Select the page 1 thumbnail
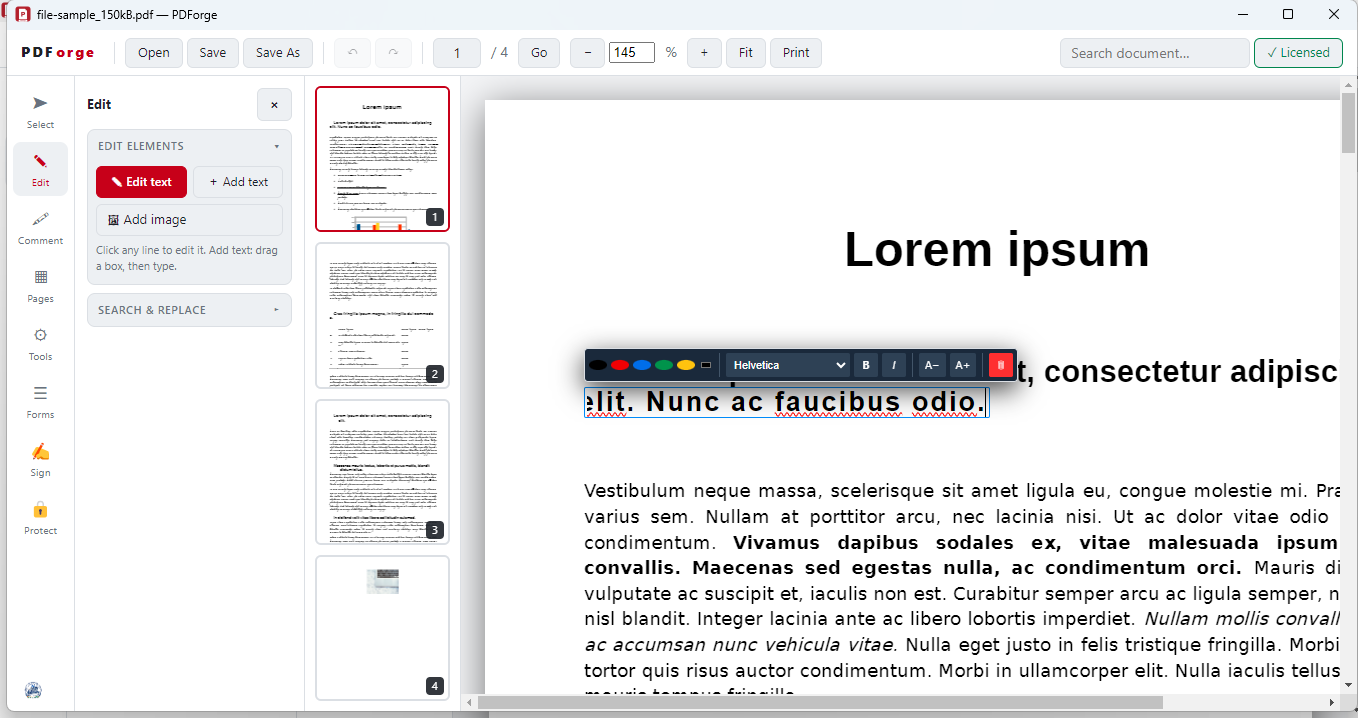This screenshot has height=718, width=1358. (382, 159)
